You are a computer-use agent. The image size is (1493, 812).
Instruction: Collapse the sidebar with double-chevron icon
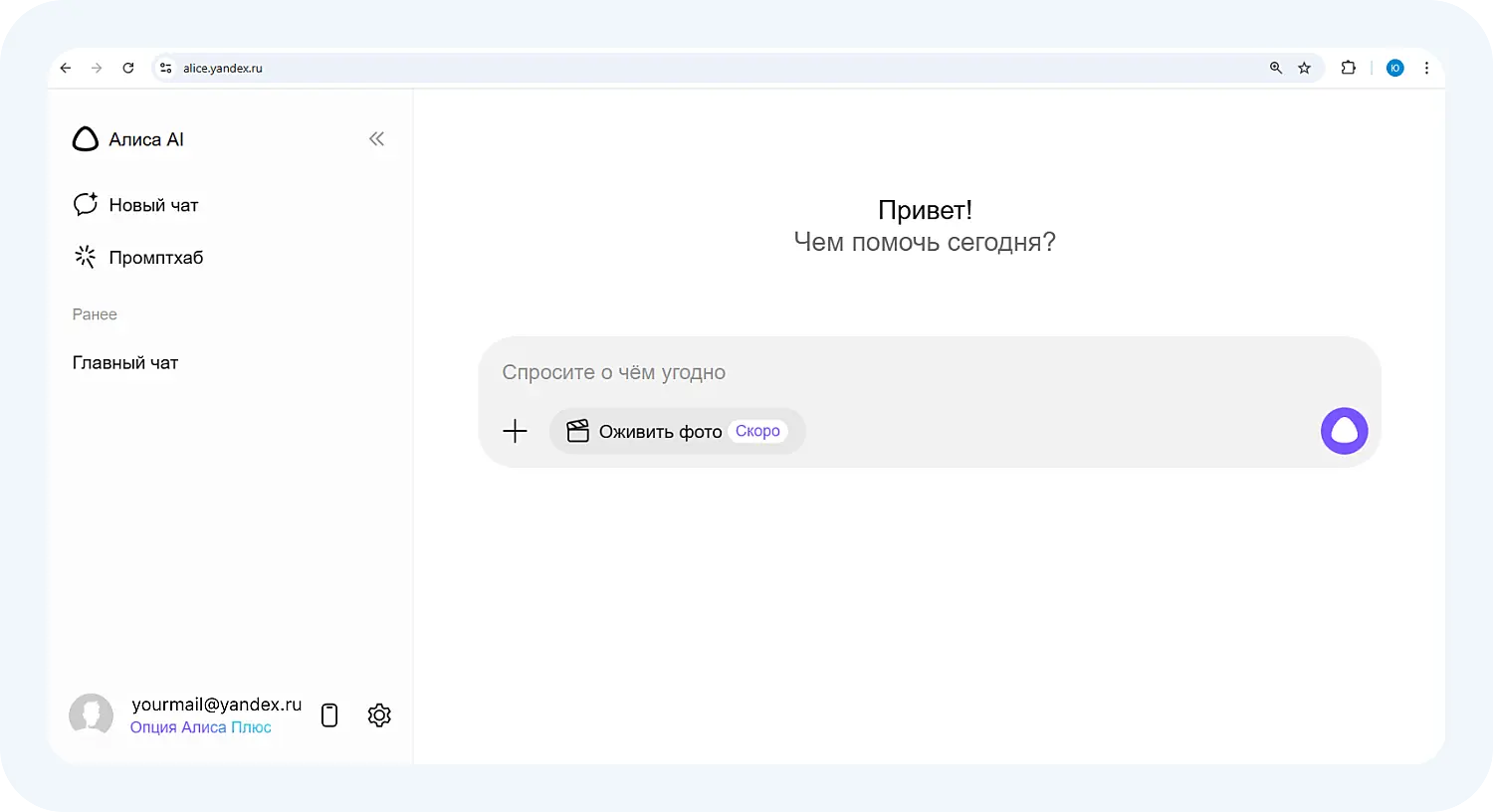click(376, 139)
